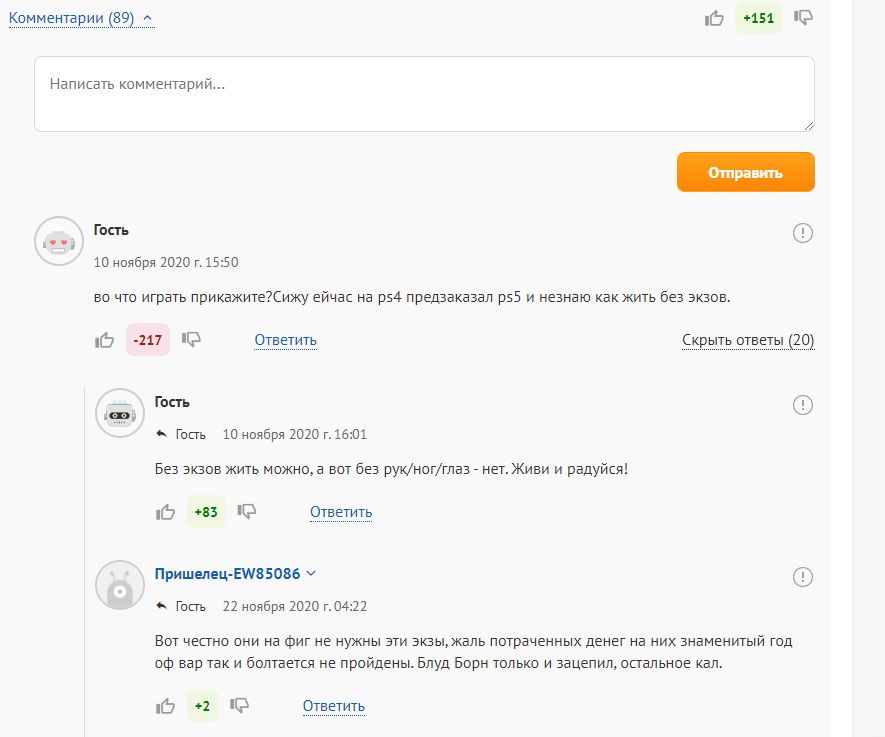Click the -217 rating badge
Image resolution: width=885 pixels, height=737 pixels.
pyautogui.click(x=148, y=340)
